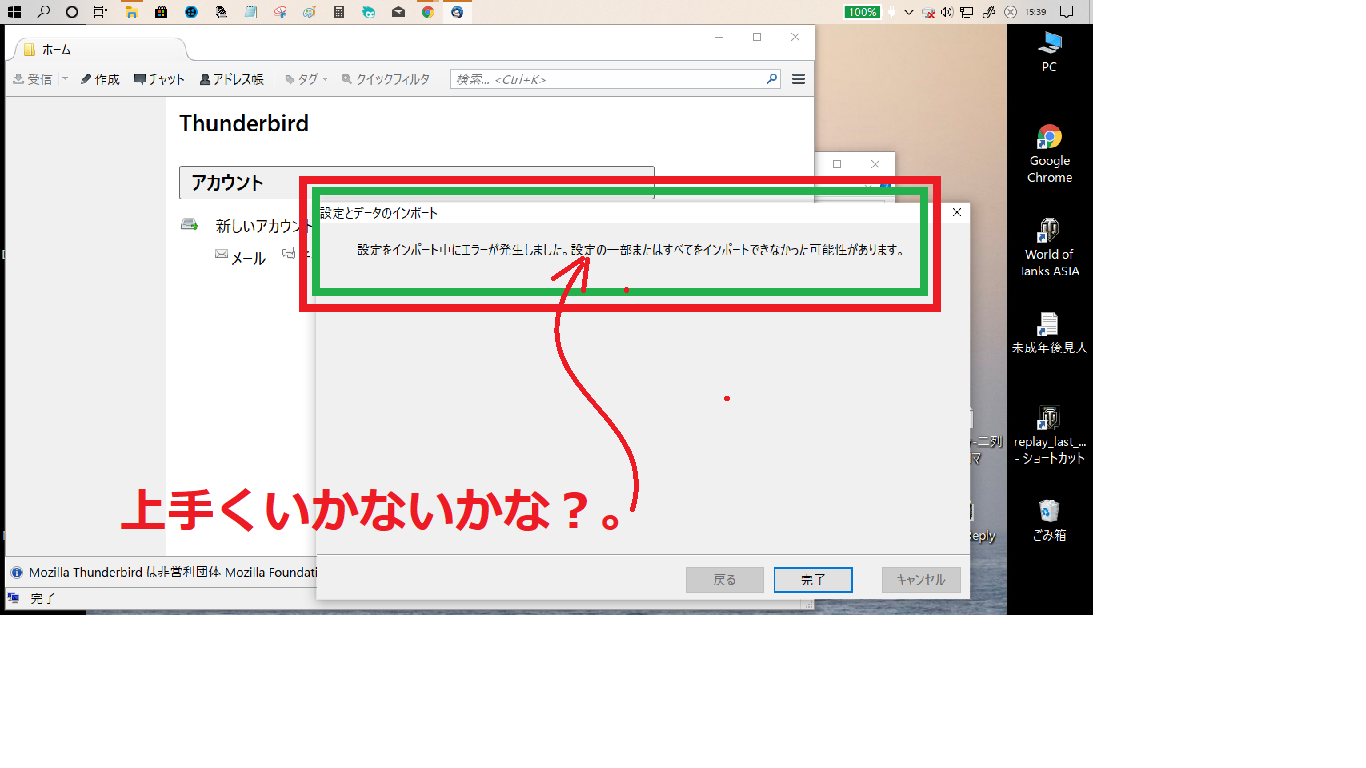The image size is (1366, 768).
Task: Click the info icon in Thunderbird footer
Action: coord(16,573)
